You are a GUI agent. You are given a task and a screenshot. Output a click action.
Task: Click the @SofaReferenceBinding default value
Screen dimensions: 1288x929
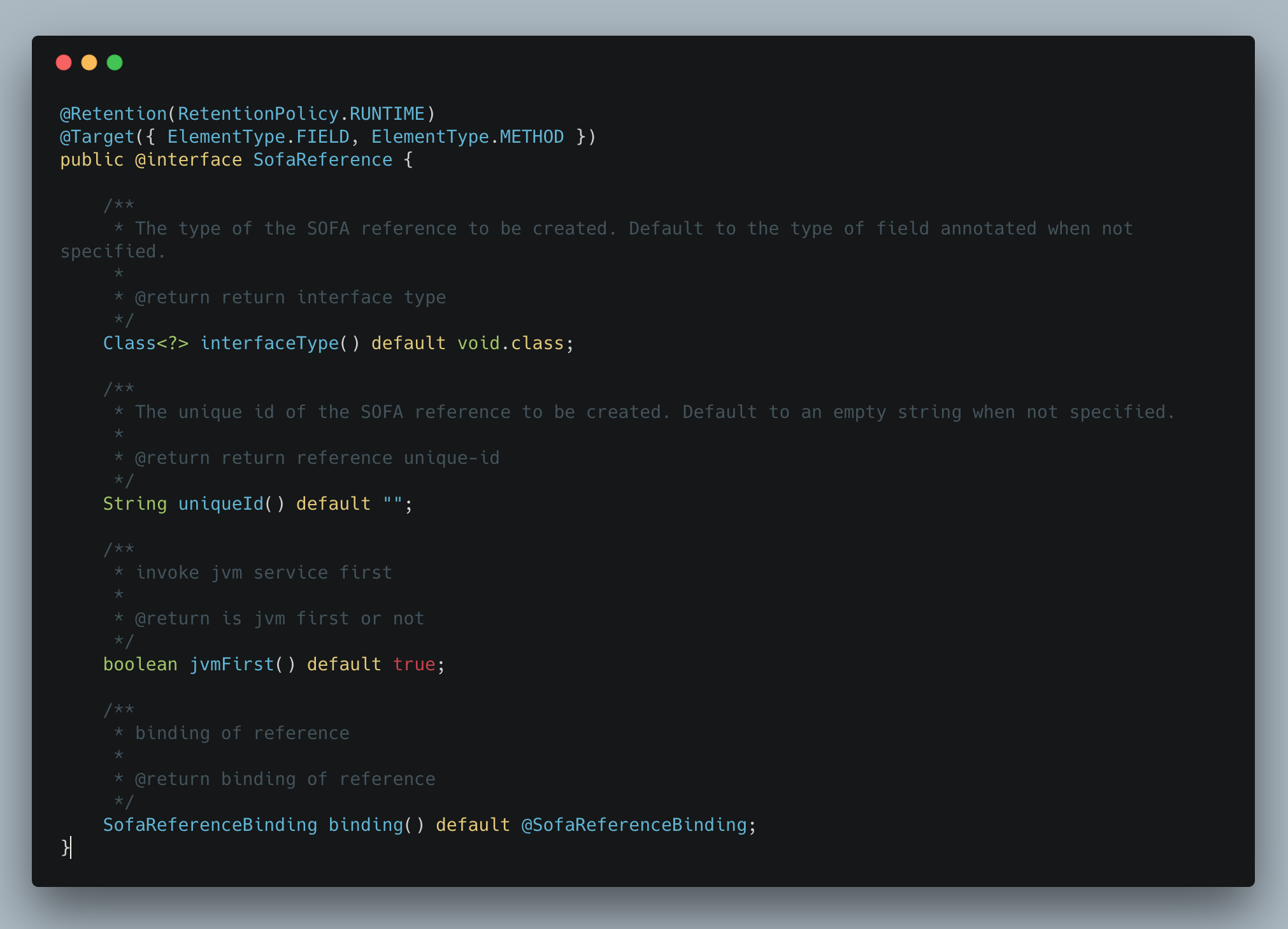pyautogui.click(x=634, y=825)
